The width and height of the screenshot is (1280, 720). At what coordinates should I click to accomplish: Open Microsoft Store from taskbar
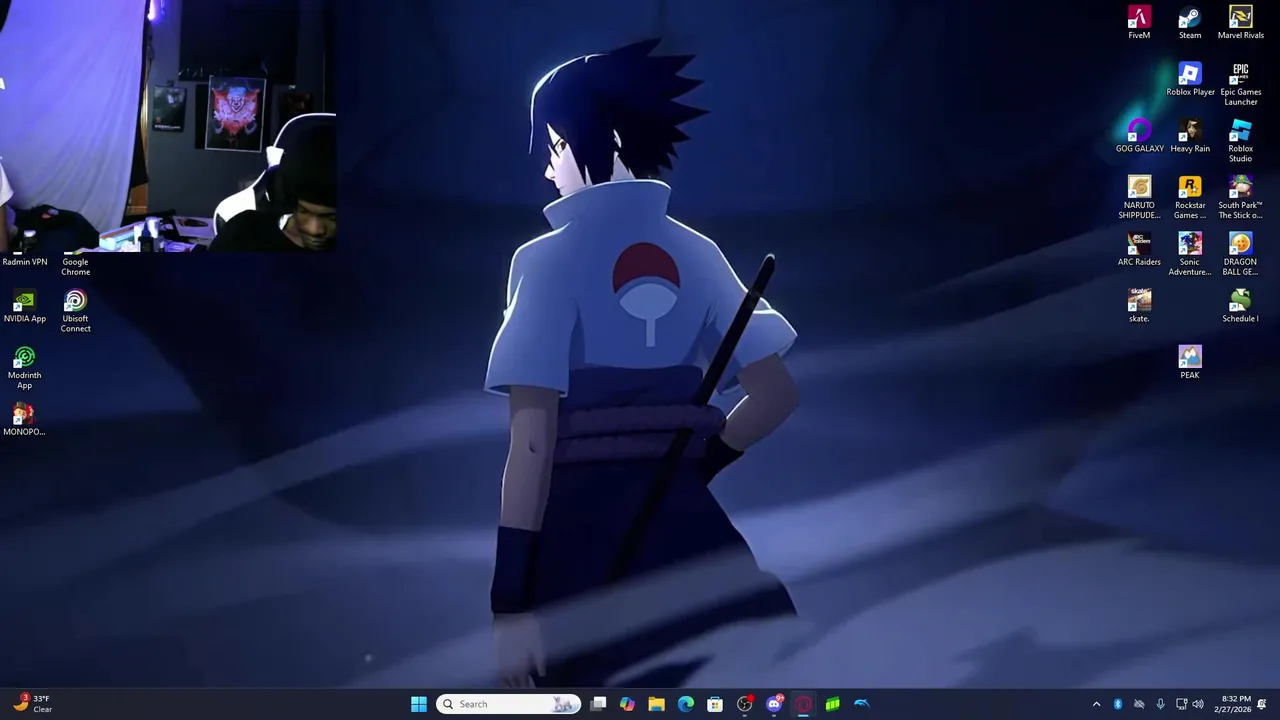pyautogui.click(x=715, y=704)
